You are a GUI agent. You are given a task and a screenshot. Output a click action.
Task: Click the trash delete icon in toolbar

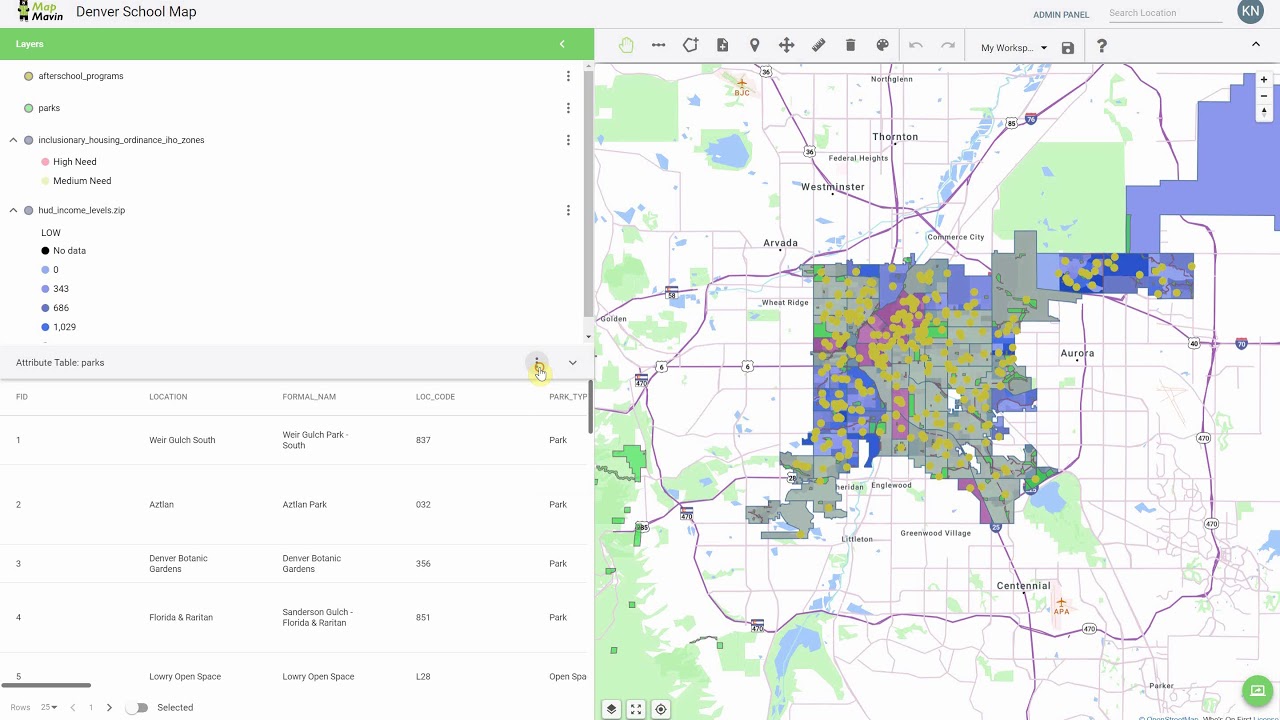[850, 45]
